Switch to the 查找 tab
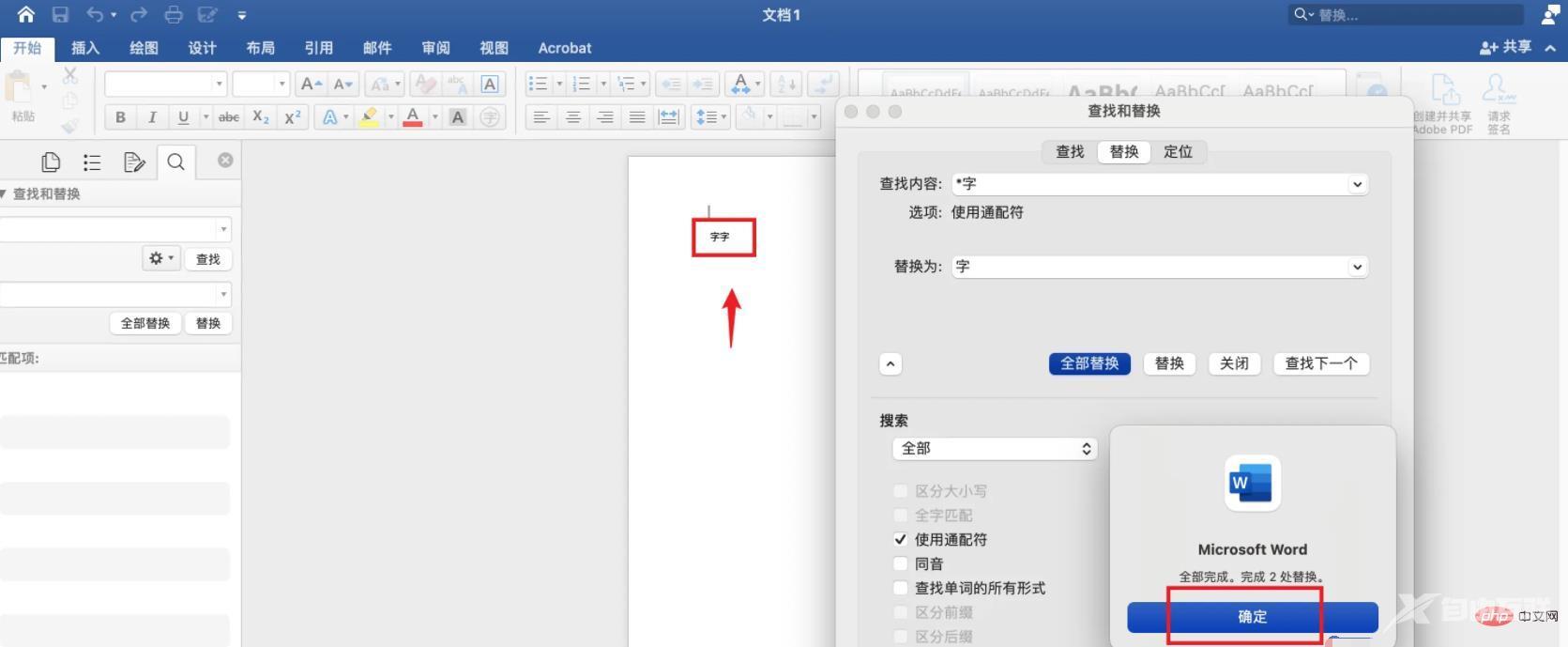The width and height of the screenshot is (1568, 647). tap(1070, 152)
